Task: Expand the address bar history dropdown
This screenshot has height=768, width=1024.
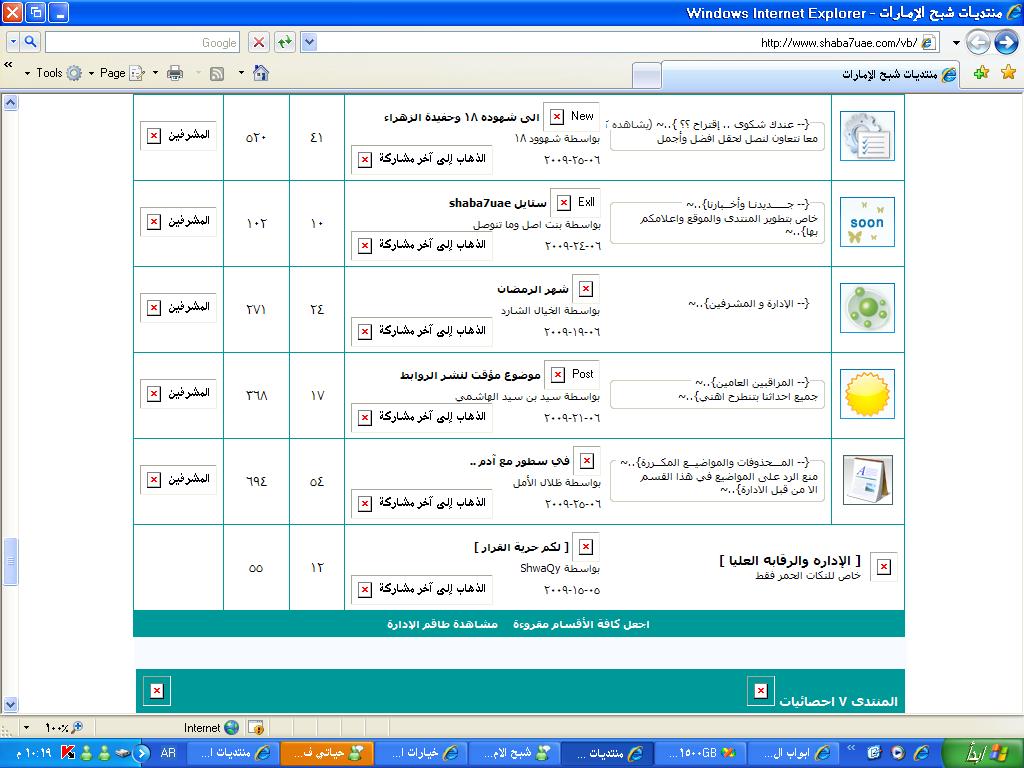Action: click(x=309, y=42)
